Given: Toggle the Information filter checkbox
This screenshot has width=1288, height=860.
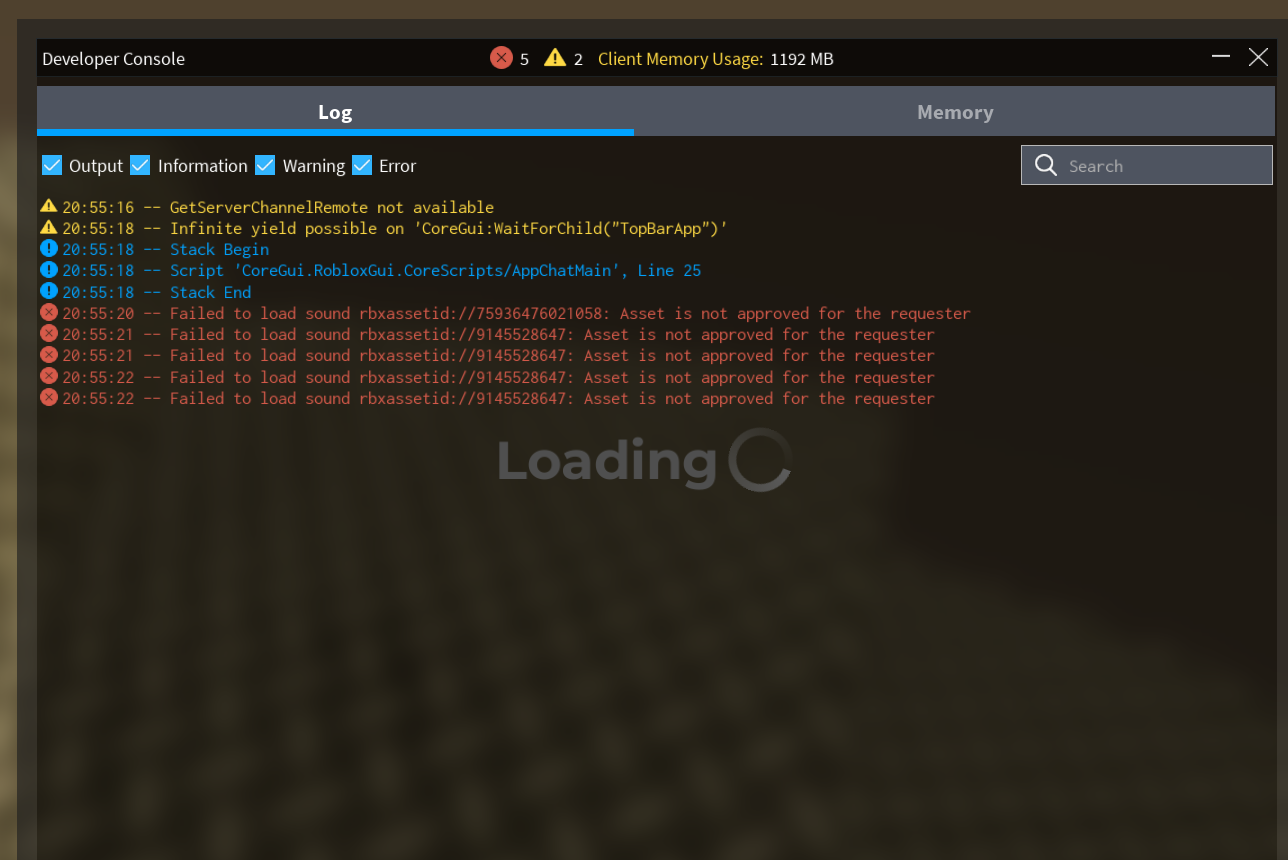Looking at the screenshot, I should point(140,165).
